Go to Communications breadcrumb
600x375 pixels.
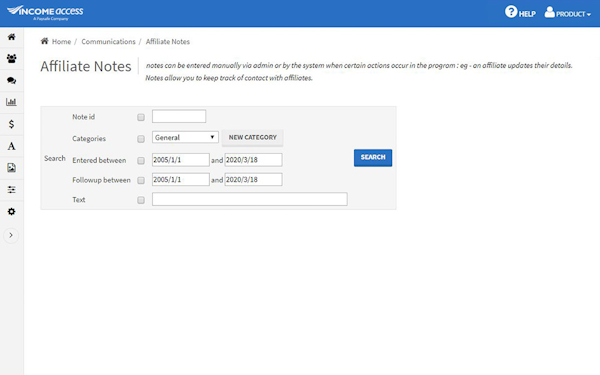108,41
